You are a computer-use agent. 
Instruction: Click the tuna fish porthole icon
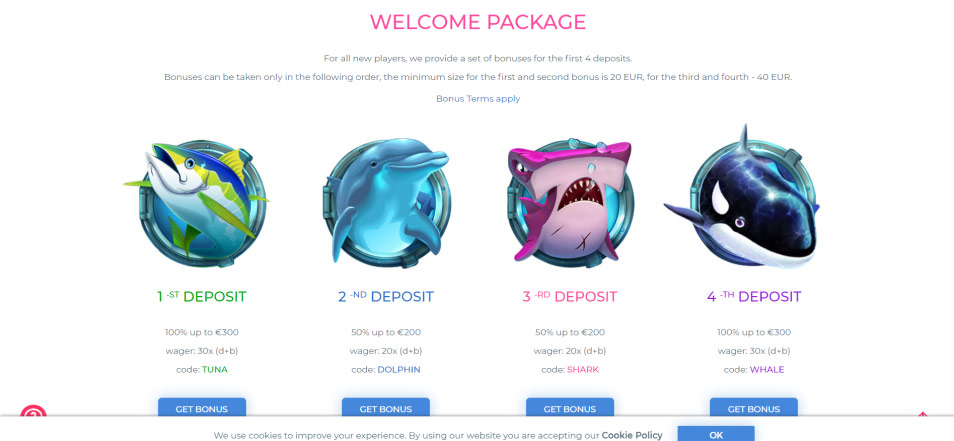pos(198,203)
